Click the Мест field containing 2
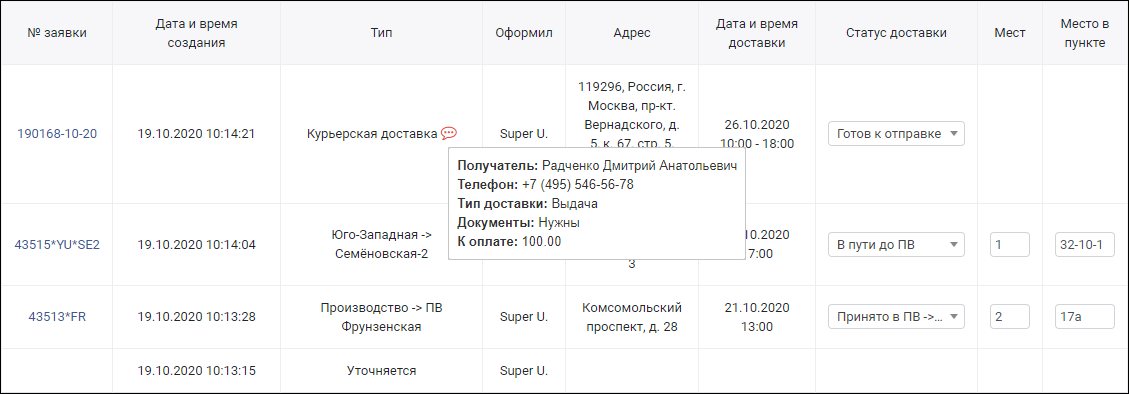The image size is (1129, 394). coord(1009,315)
